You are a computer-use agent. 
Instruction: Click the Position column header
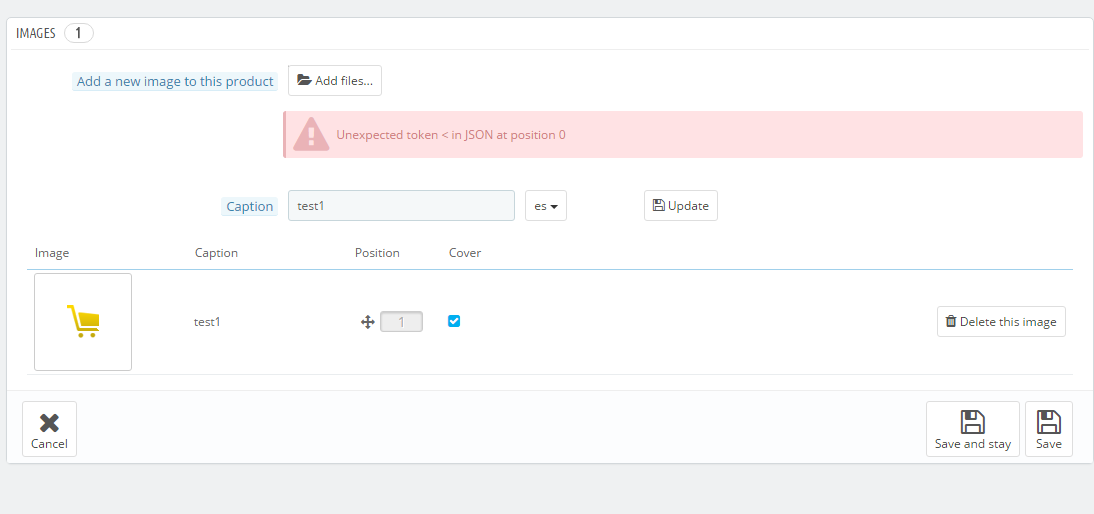coord(377,252)
